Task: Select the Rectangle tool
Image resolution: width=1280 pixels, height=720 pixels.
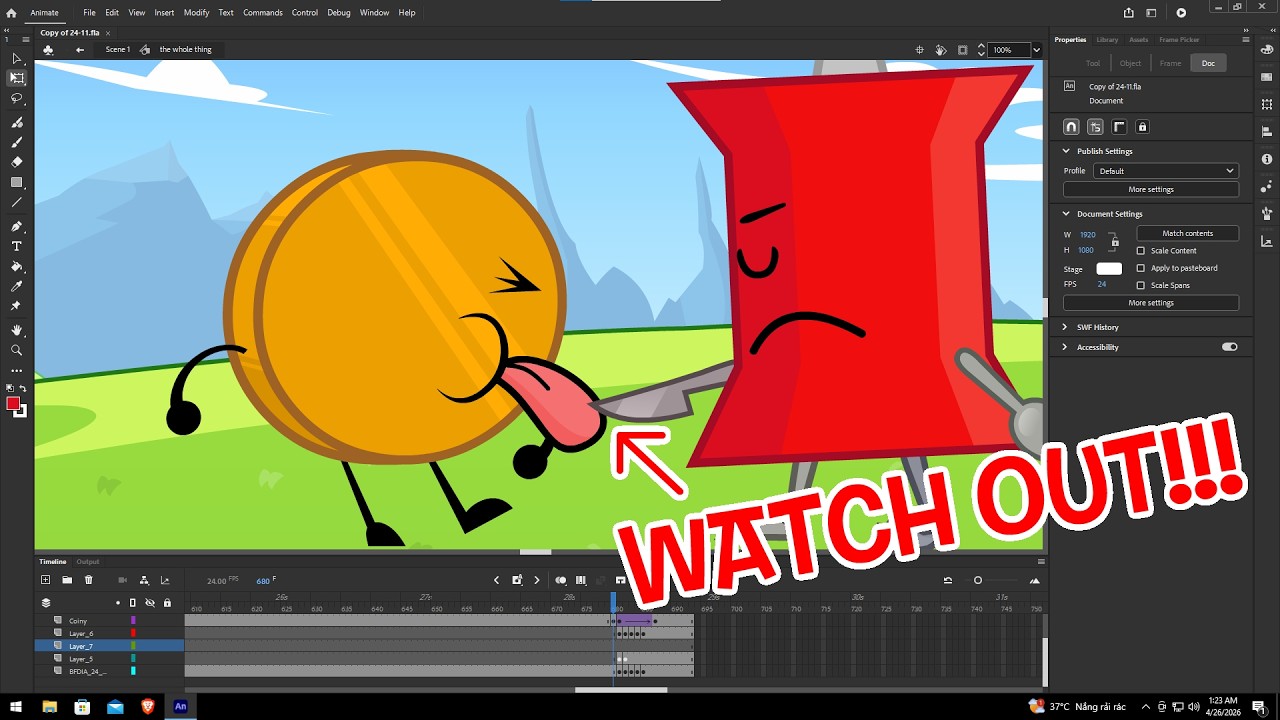Action: pos(16,183)
